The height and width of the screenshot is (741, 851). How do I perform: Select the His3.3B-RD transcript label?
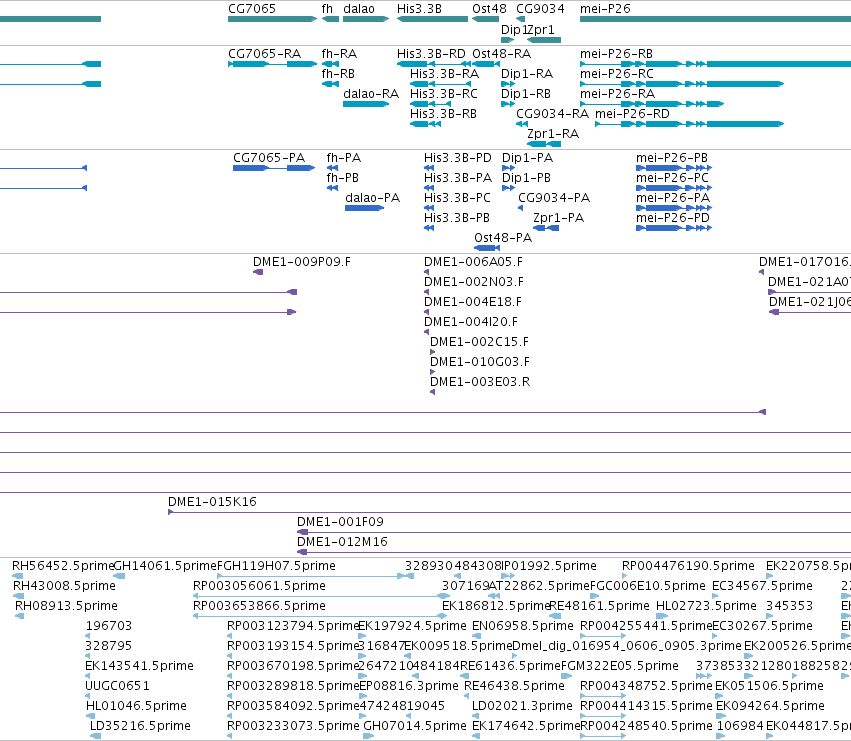[x=431, y=54]
